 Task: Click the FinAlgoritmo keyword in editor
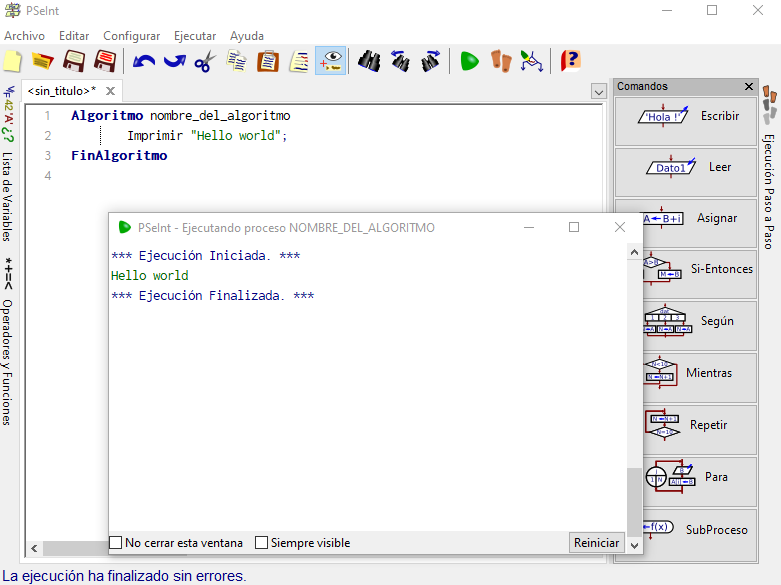coord(119,155)
